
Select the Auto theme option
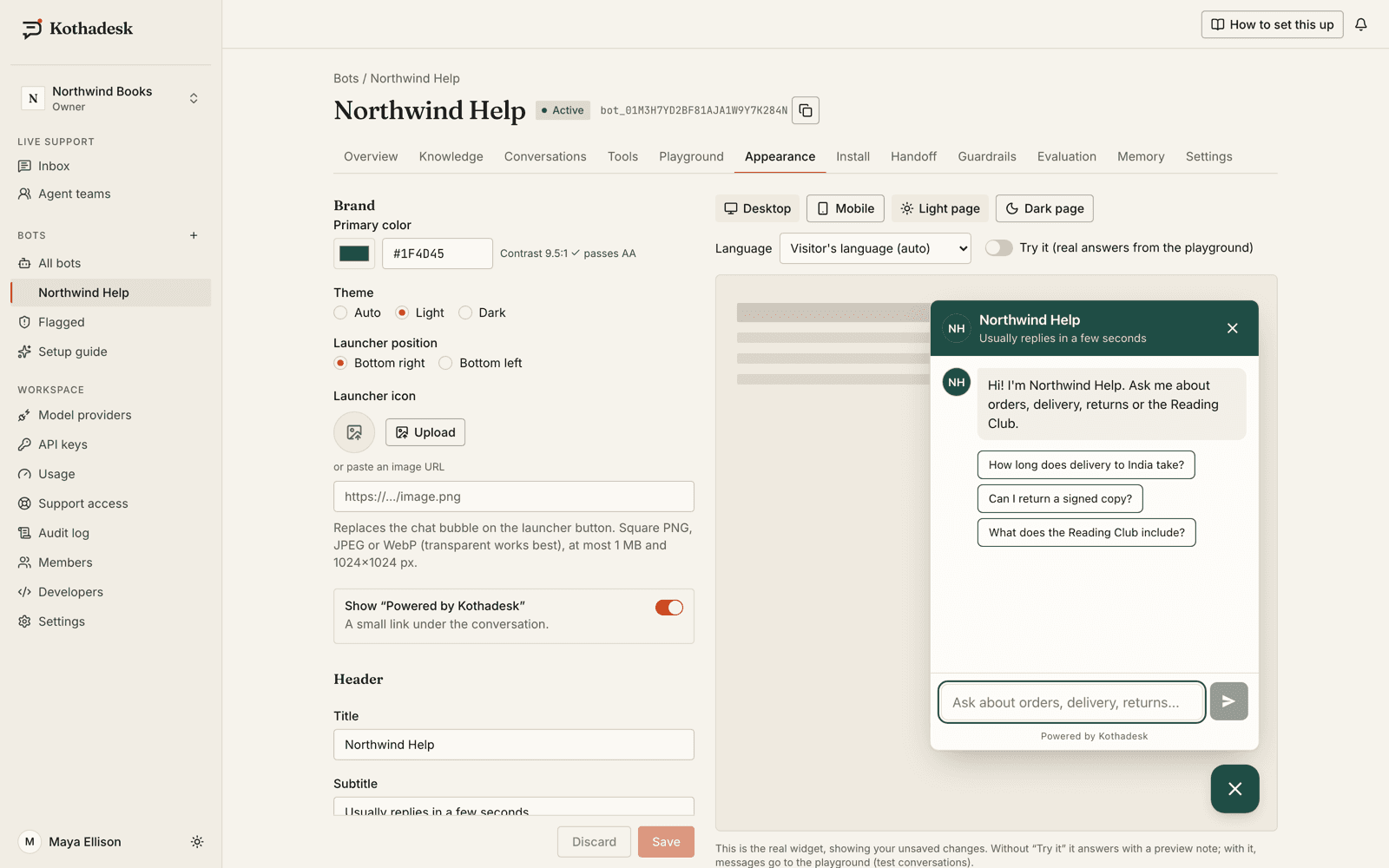(x=340, y=312)
